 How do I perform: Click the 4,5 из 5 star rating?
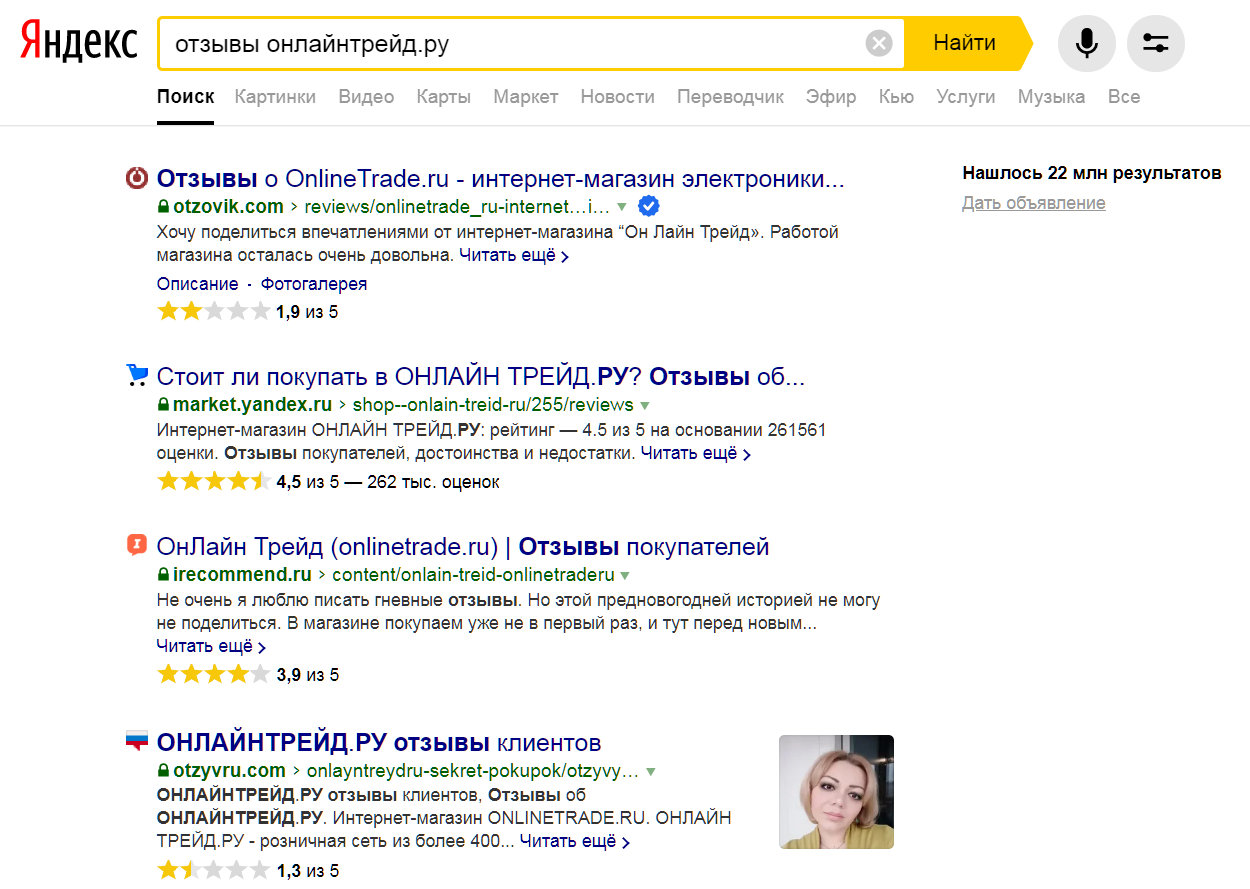tap(328, 481)
